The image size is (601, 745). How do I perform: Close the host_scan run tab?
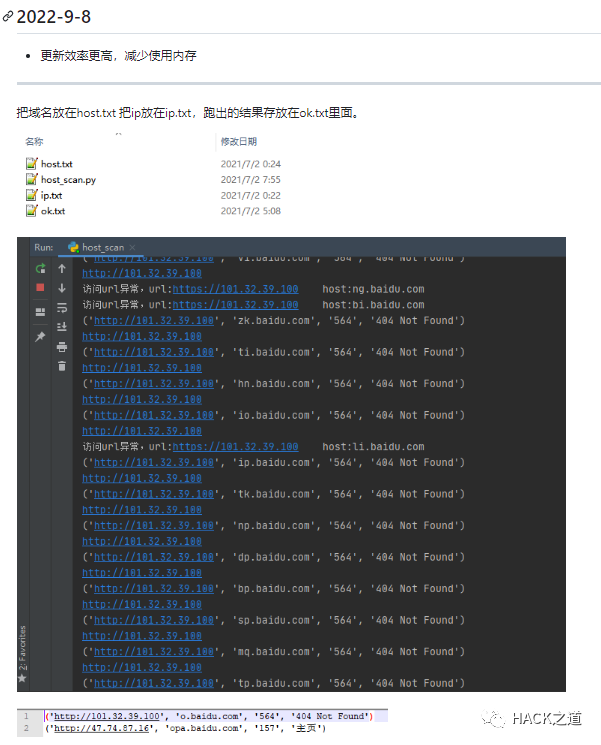(133, 248)
